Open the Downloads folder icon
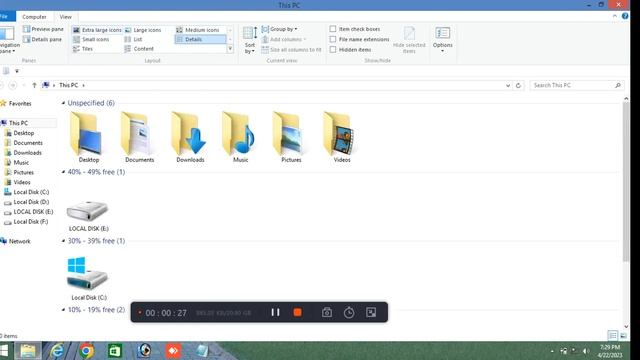The width and height of the screenshot is (640, 360). [x=189, y=134]
